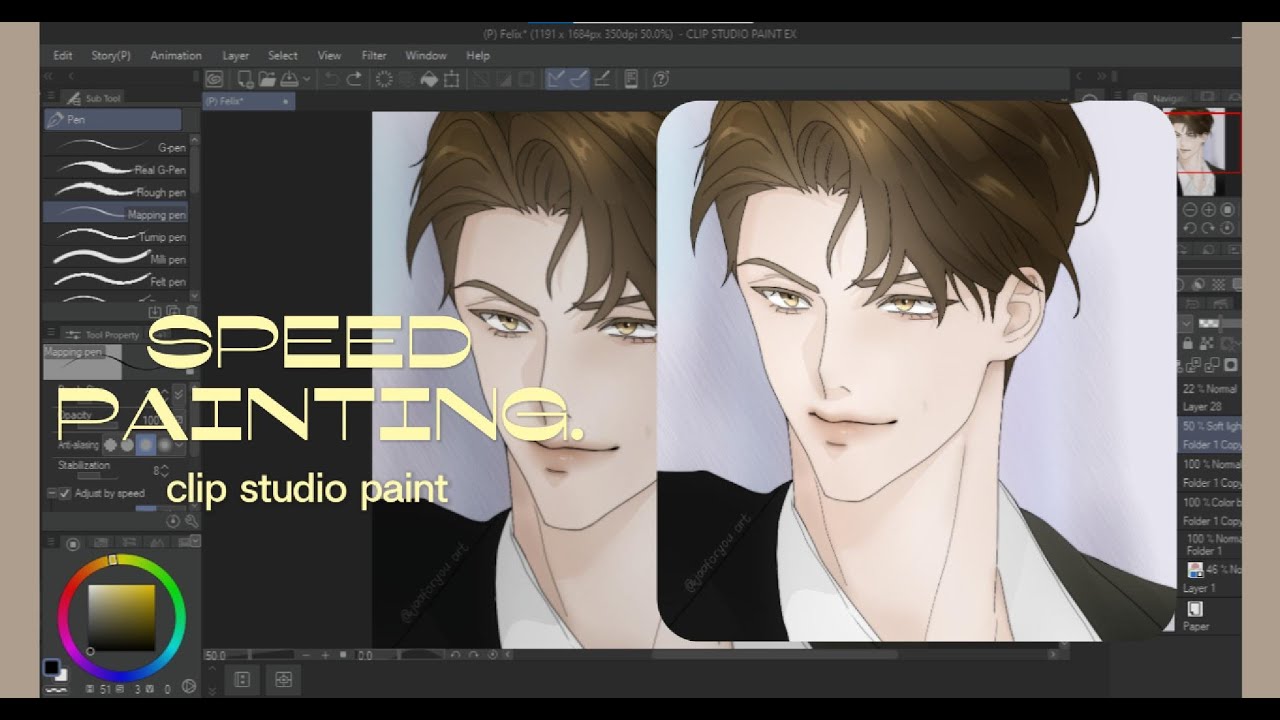This screenshot has height=720, width=1280.
Task: Choose the Rough pen sub tool
Action: click(x=116, y=192)
